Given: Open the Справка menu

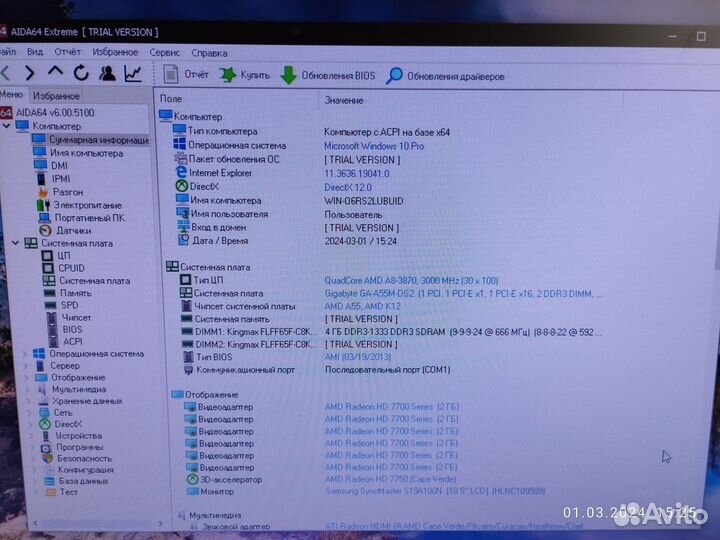Looking at the screenshot, I should [209, 53].
